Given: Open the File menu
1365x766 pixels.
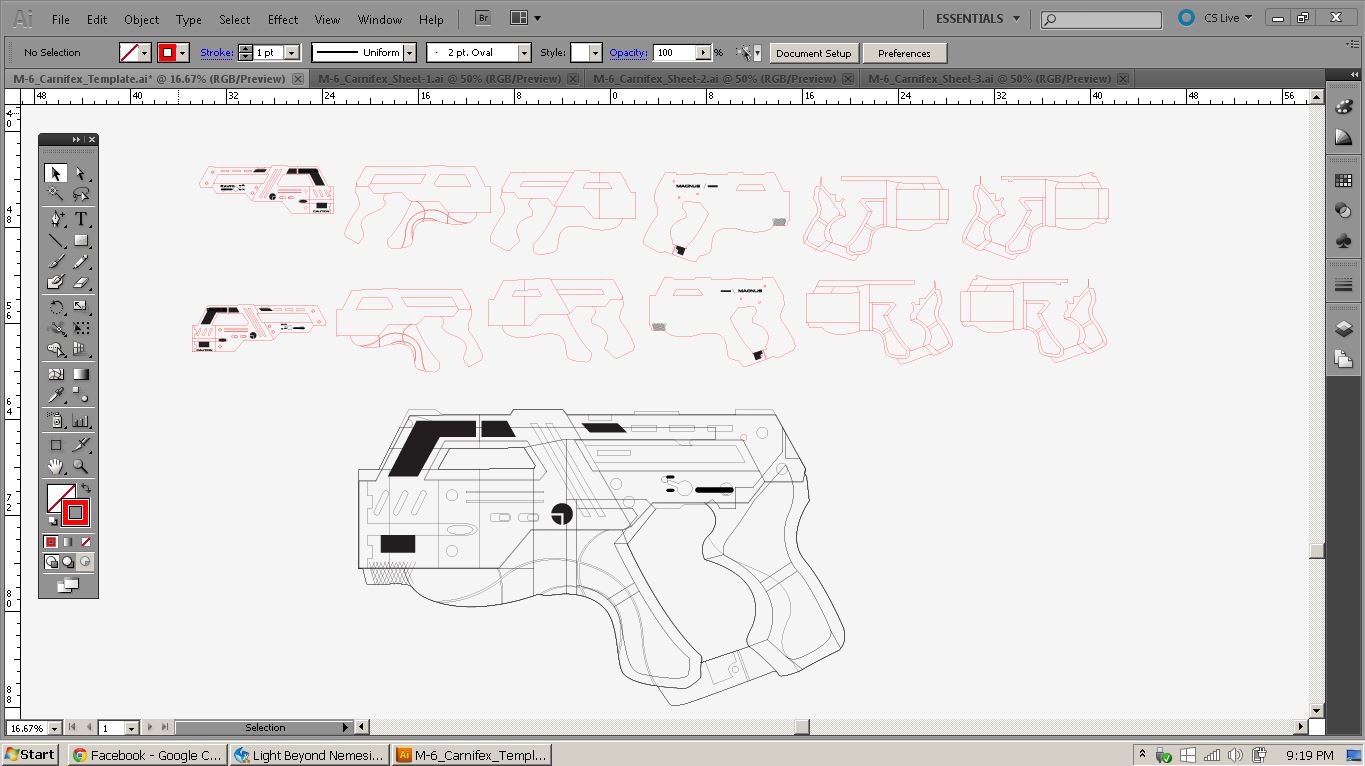Looking at the screenshot, I should tap(61, 19).
